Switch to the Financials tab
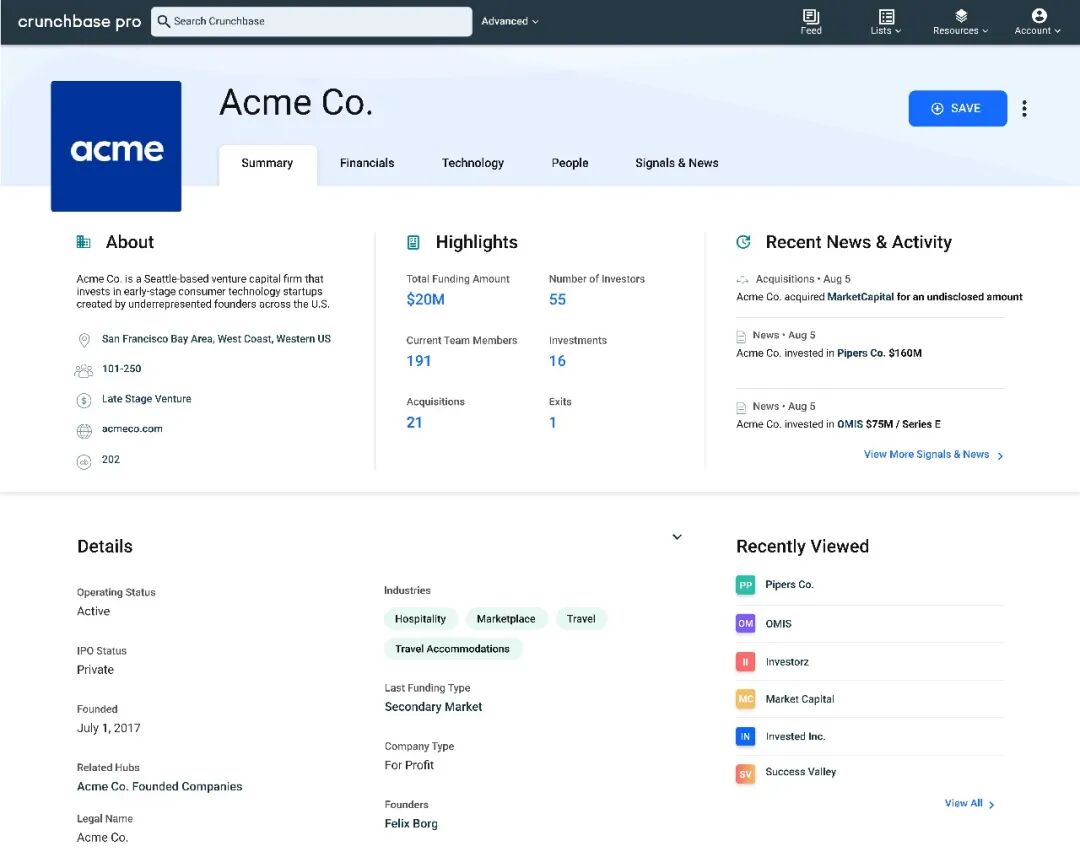Screen dimensions: 1080x857 pyautogui.click(x=367, y=163)
